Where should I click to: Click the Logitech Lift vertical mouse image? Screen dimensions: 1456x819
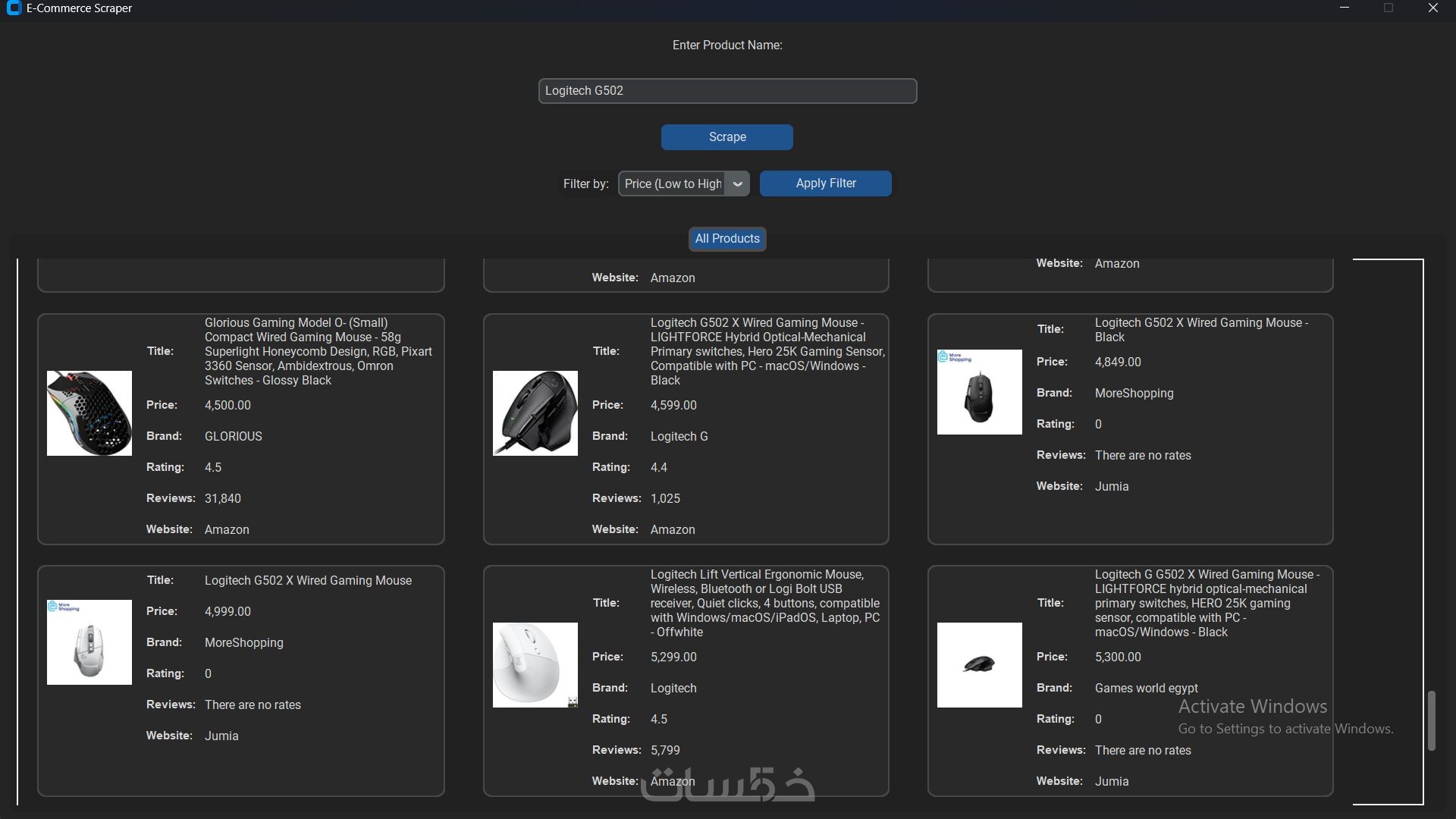[535, 665]
